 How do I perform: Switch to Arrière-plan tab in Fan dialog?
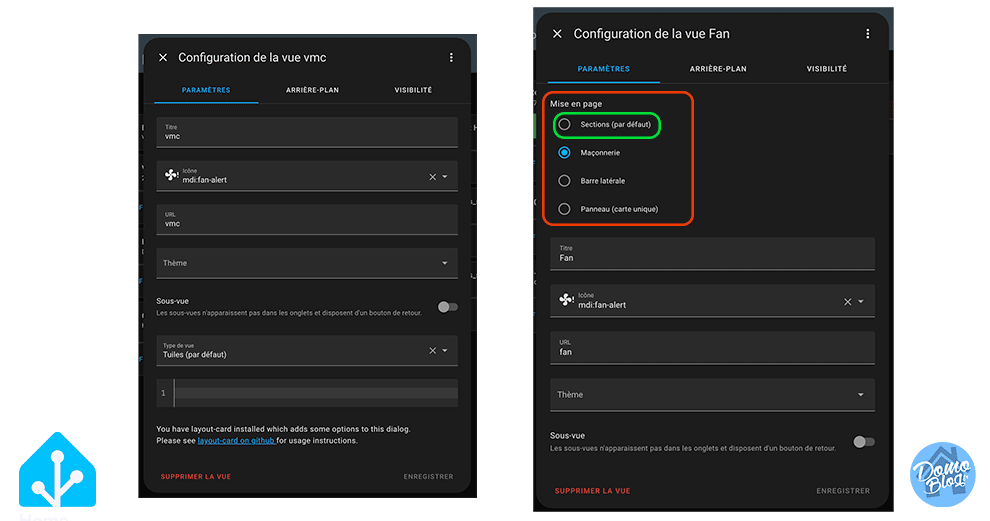click(718, 69)
